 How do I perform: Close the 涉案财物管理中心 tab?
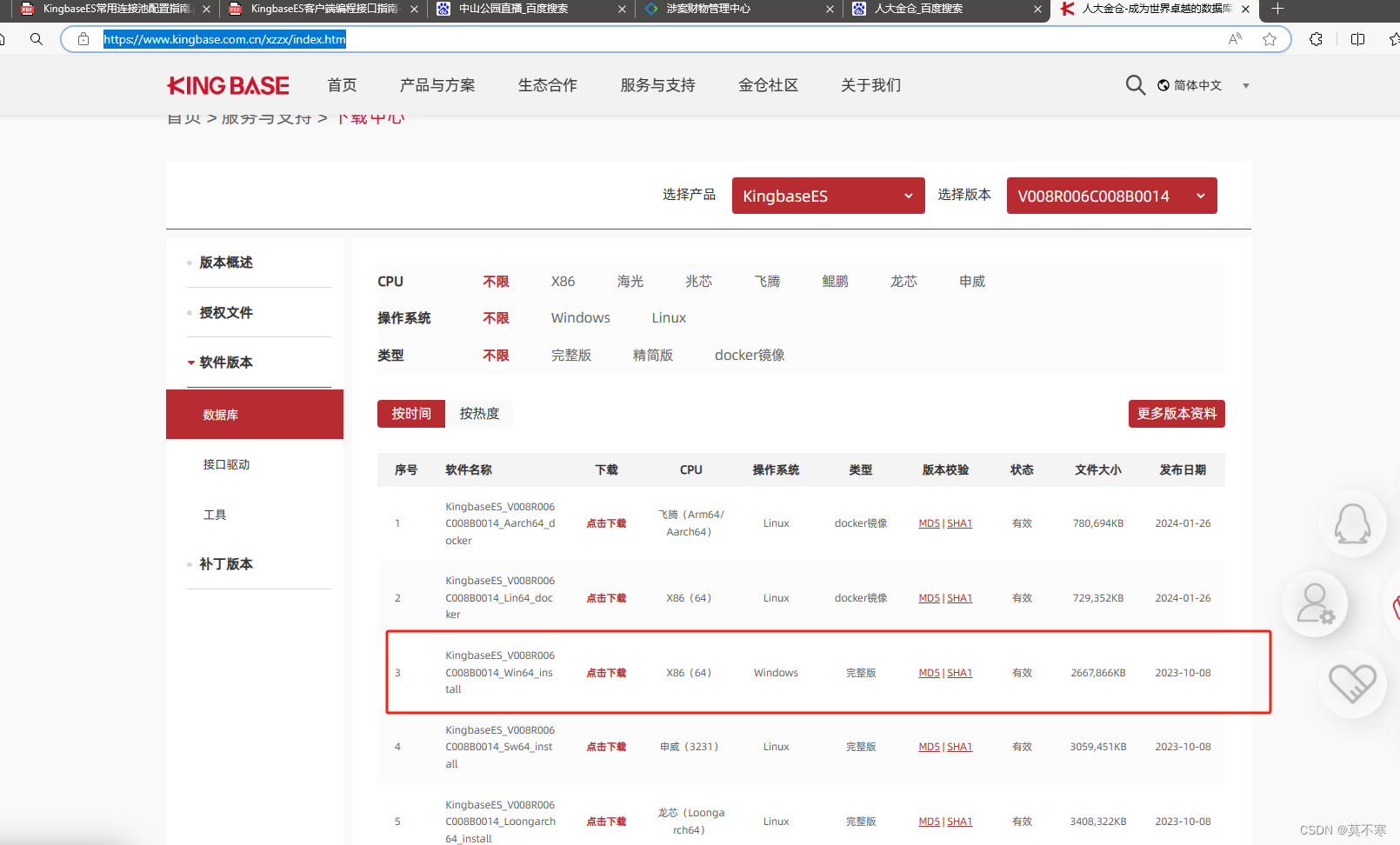[x=830, y=9]
